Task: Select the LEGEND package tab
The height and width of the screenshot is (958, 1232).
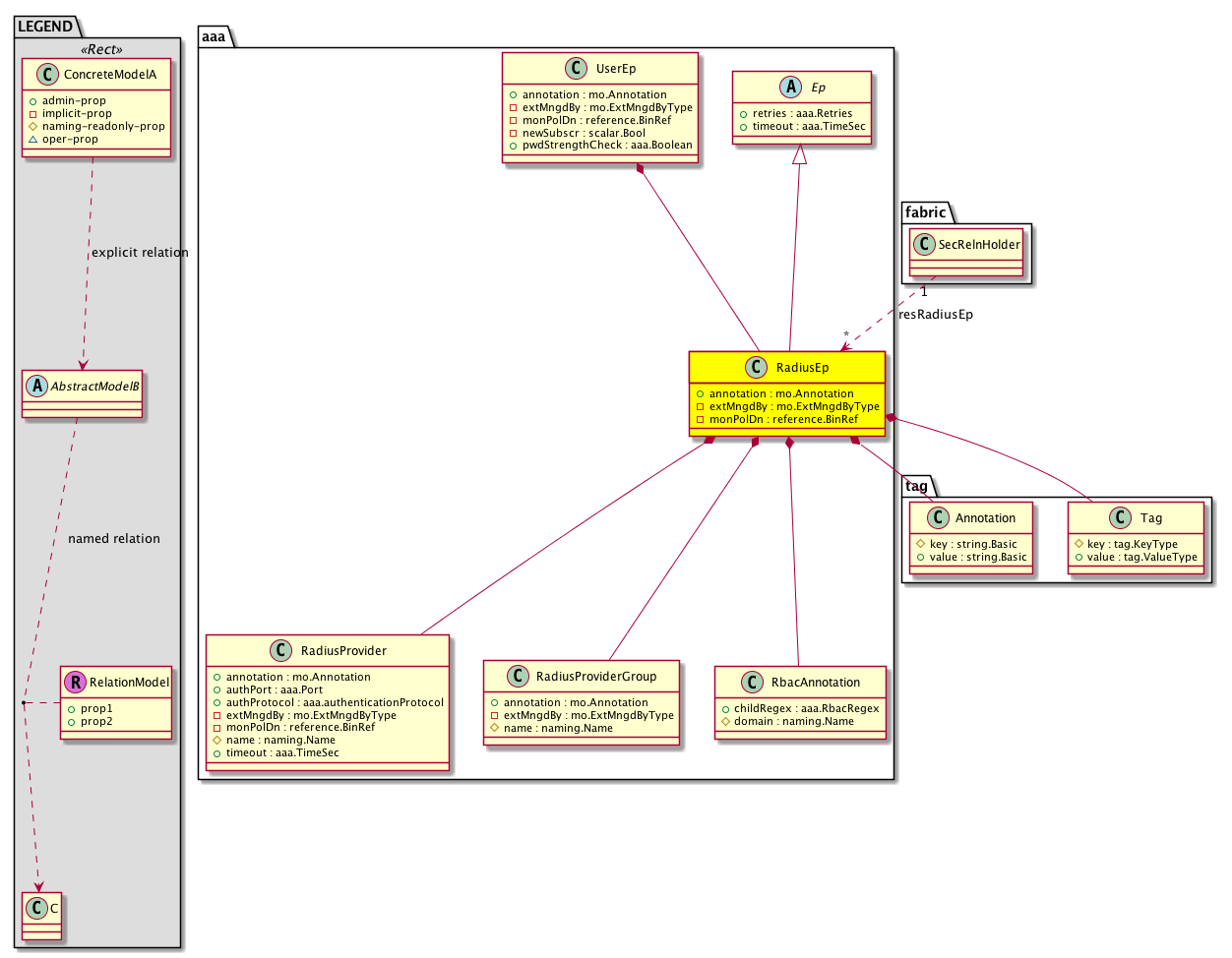Action: coord(45,27)
